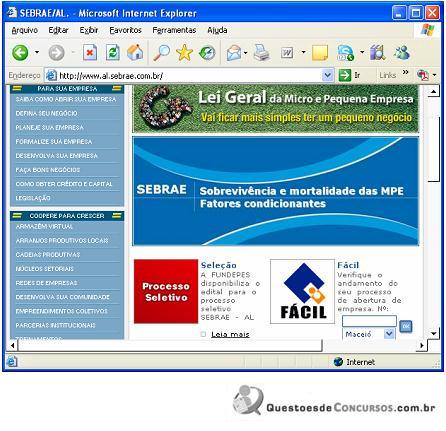Click the green Ir go arrow
Viewport: 446px width, 431px height.
(345, 75)
